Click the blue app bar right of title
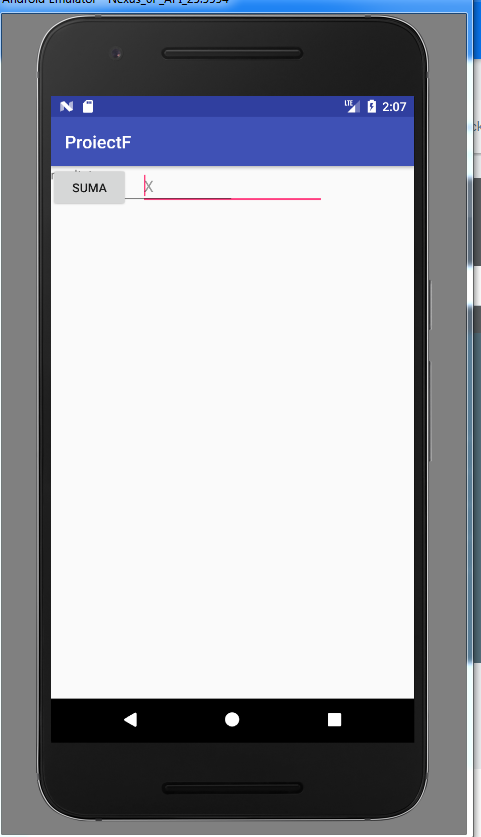 [272, 142]
